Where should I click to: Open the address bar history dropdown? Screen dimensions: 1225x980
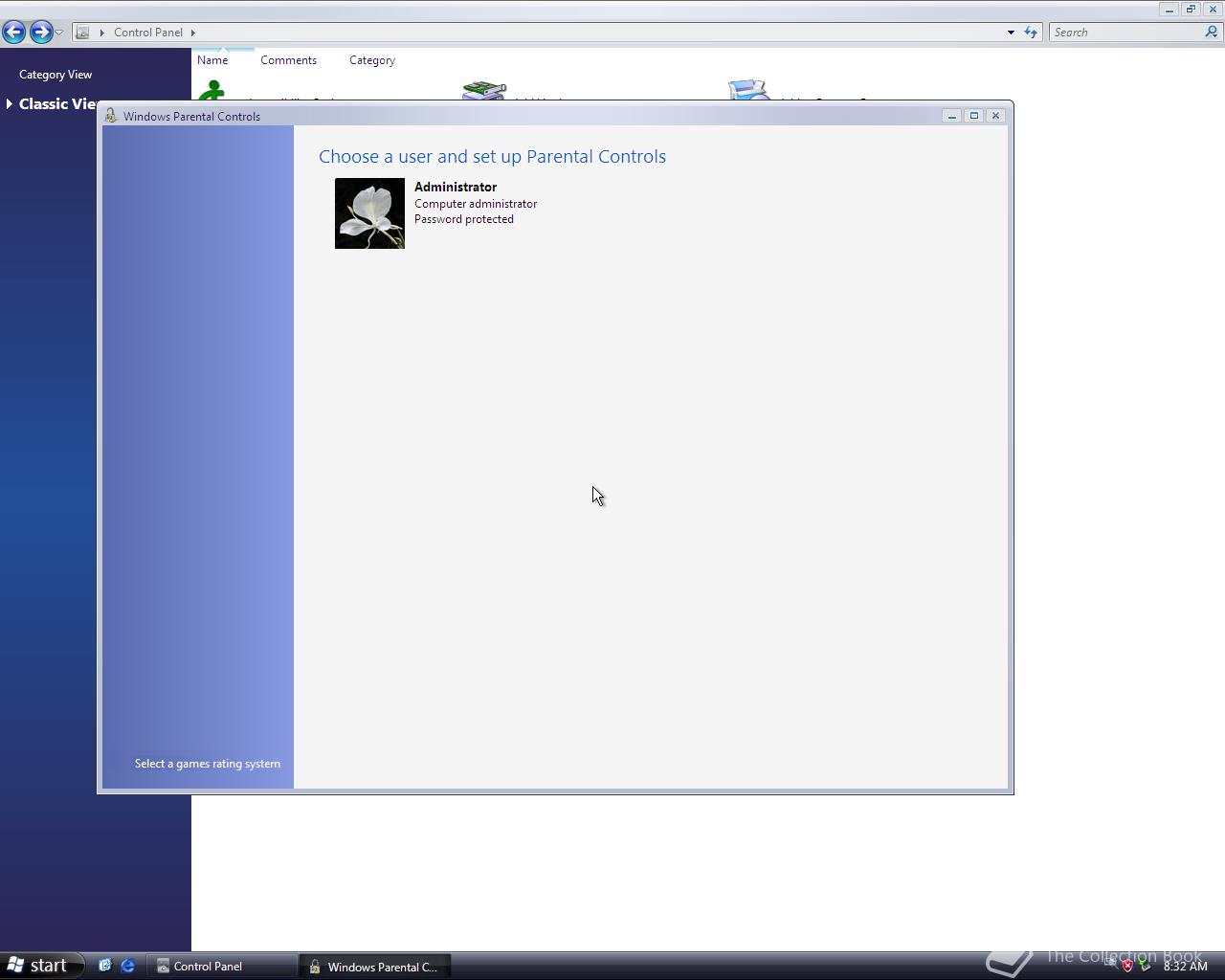tap(1011, 33)
